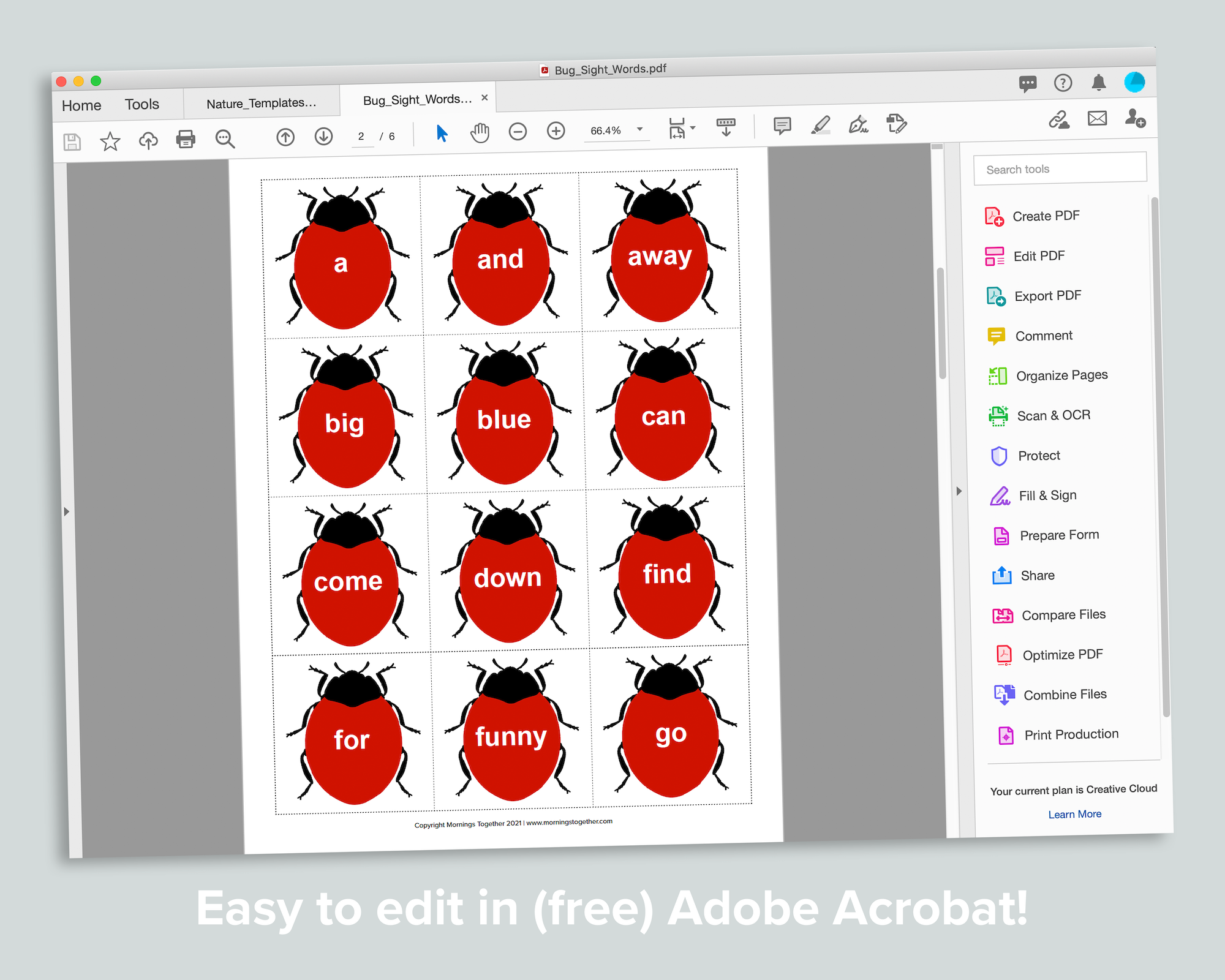The image size is (1225, 980).
Task: Select the Bug_Sight_Words document tab
Action: click(418, 99)
